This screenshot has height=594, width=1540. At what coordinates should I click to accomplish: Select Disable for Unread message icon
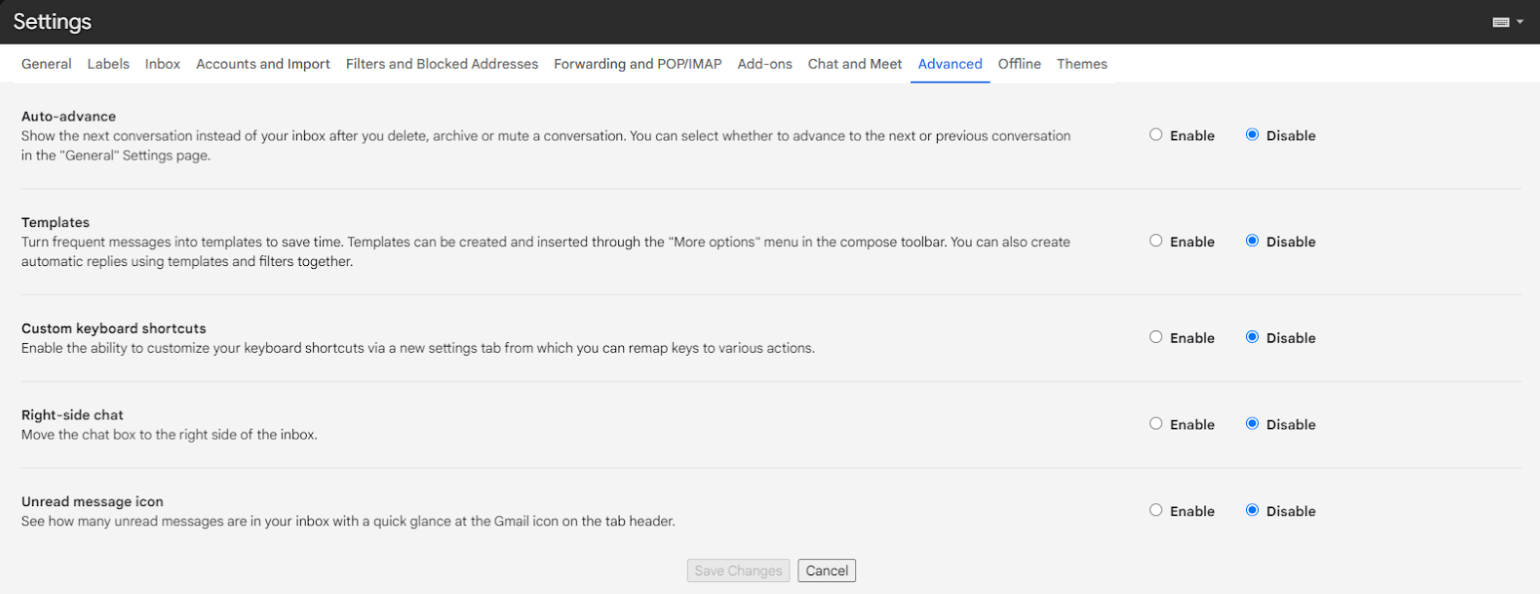[1252, 511]
